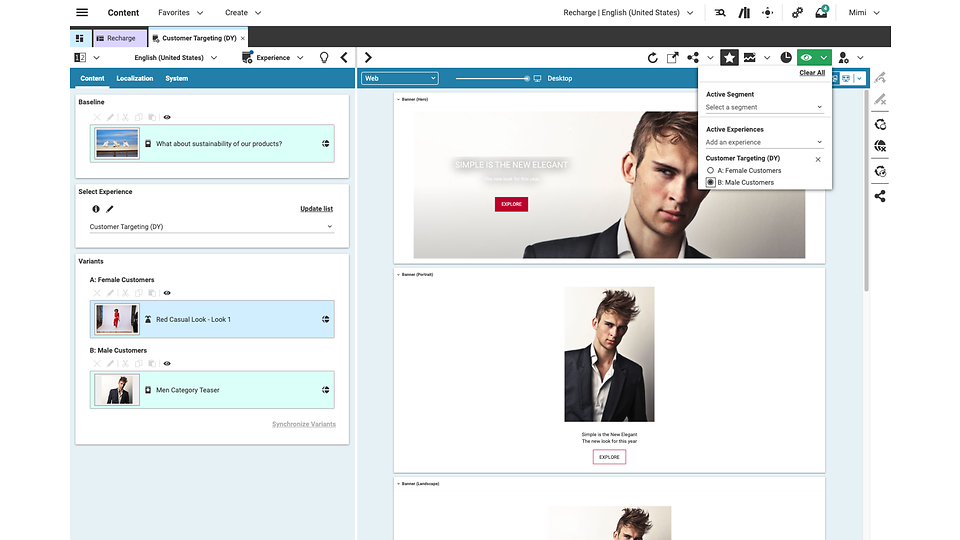Screen dimensions: 960x540
Task: Open the Create dropdown
Action: coord(243,12)
